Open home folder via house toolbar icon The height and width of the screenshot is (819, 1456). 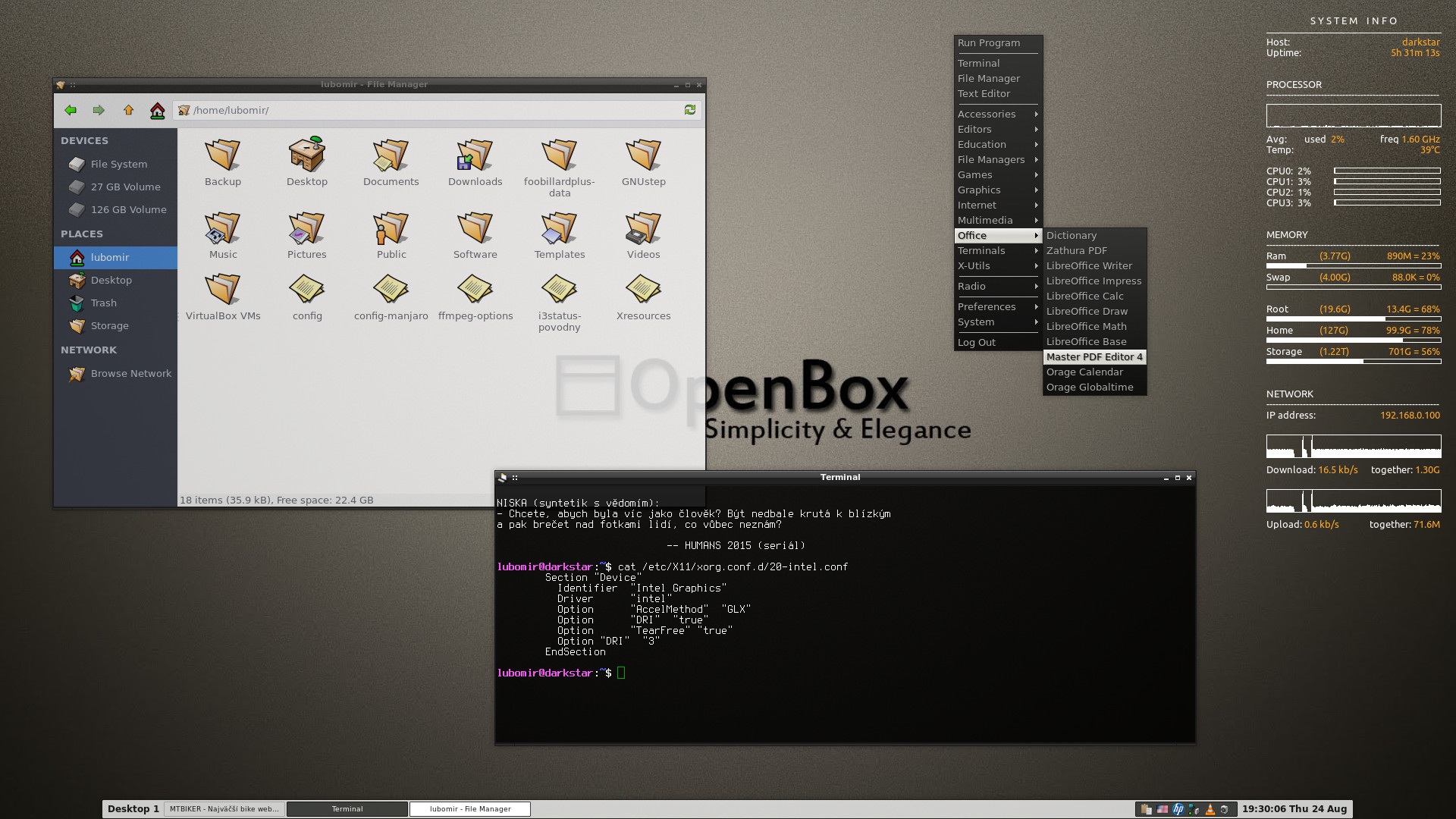pyautogui.click(x=157, y=111)
